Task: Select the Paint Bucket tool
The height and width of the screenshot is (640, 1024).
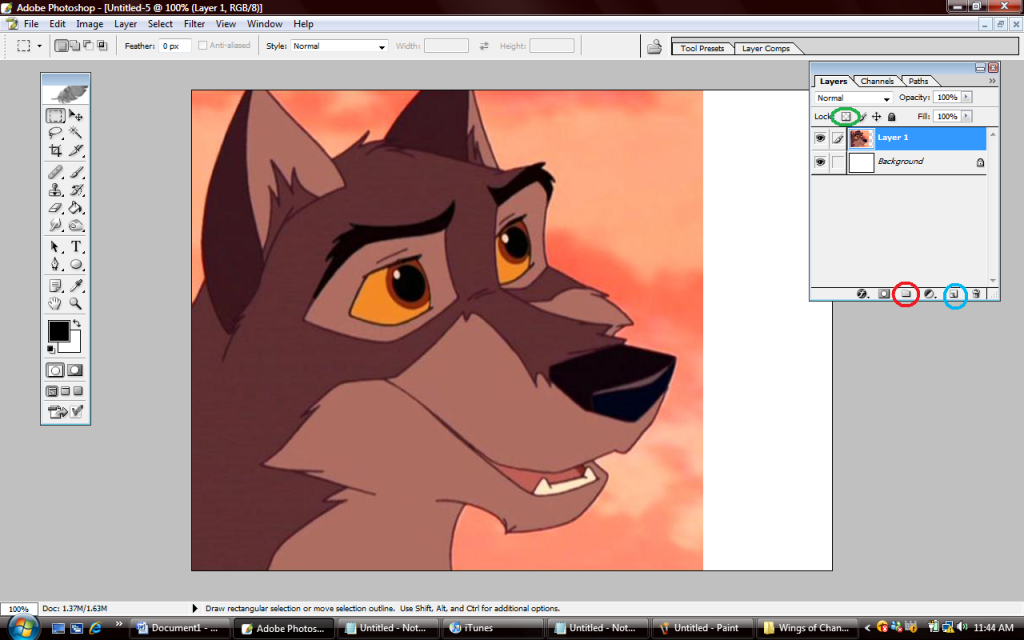Action: 76,208
